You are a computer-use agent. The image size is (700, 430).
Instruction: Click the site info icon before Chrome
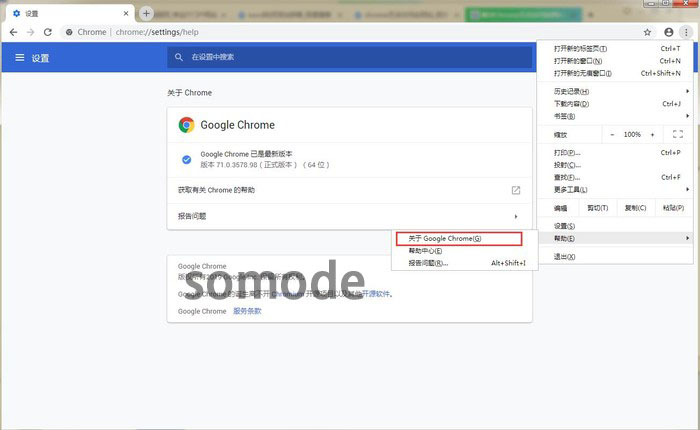(69, 32)
